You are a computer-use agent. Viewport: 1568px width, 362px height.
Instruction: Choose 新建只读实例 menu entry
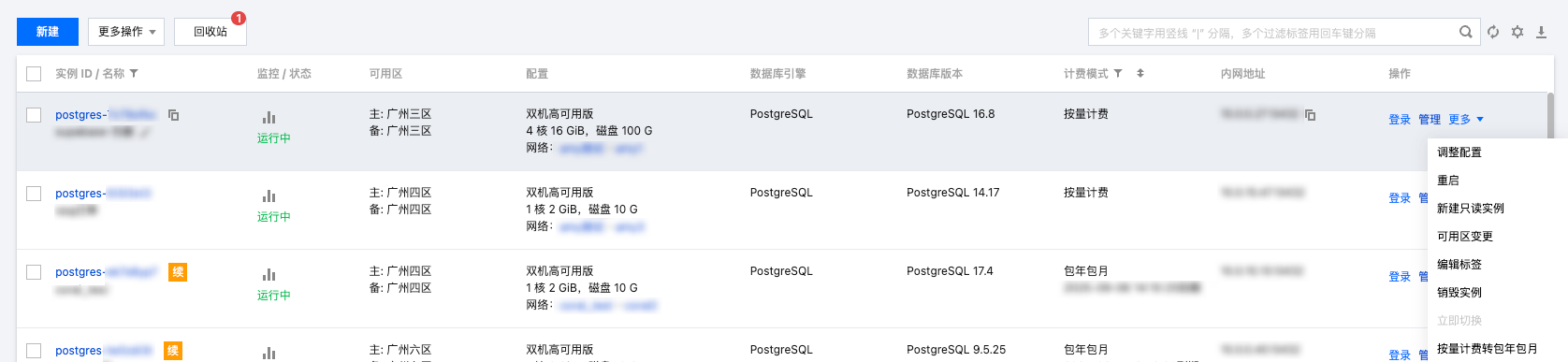(x=1471, y=209)
